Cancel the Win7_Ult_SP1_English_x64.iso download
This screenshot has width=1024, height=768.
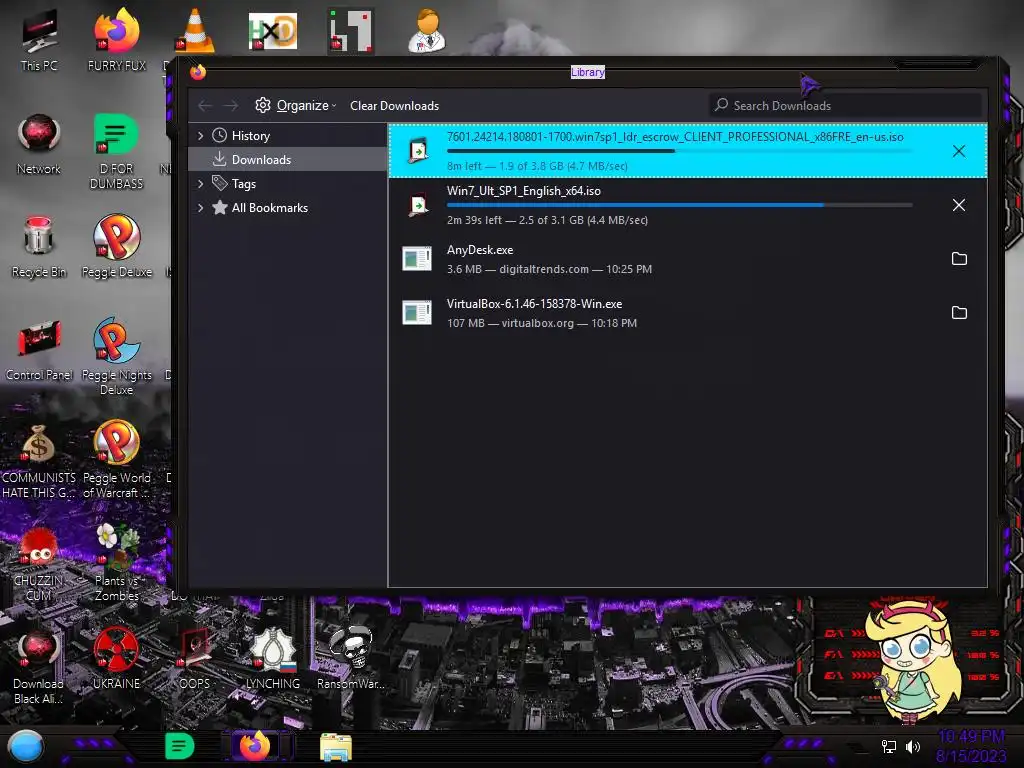(958, 205)
